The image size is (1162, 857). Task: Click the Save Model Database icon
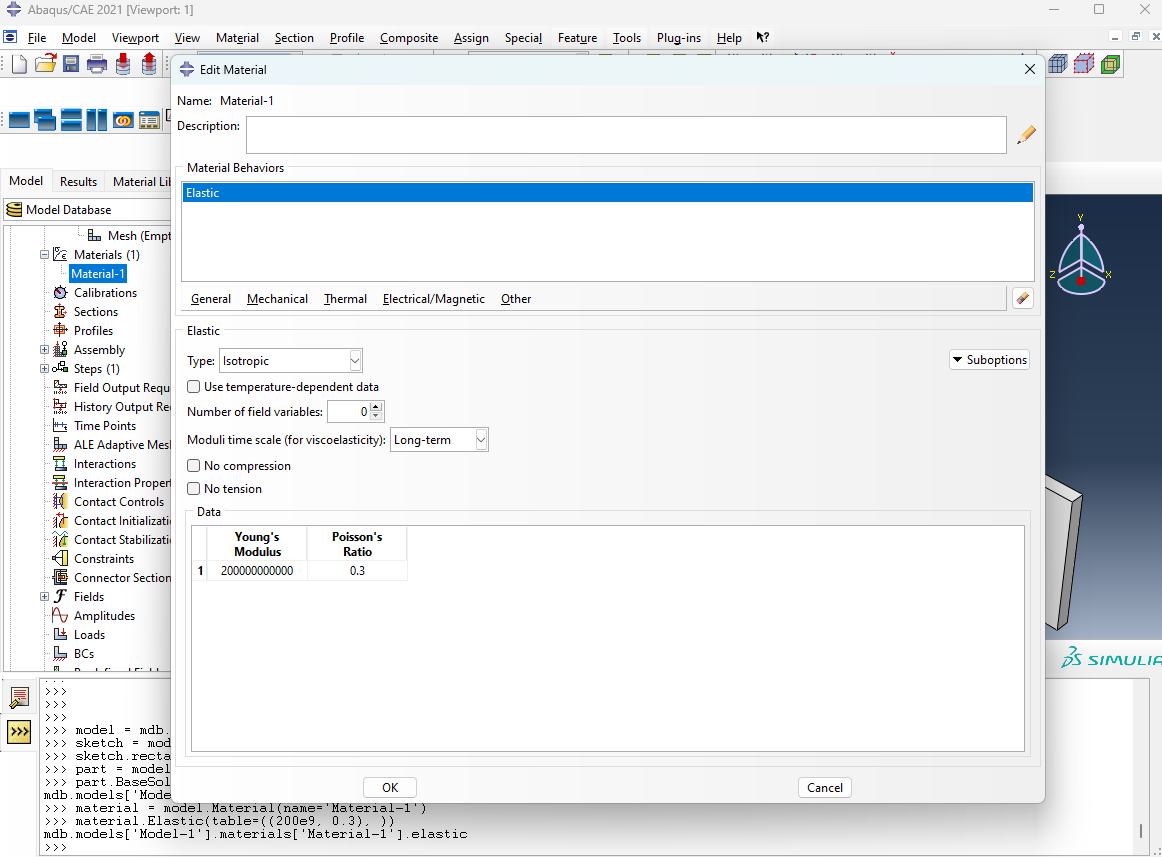point(71,65)
